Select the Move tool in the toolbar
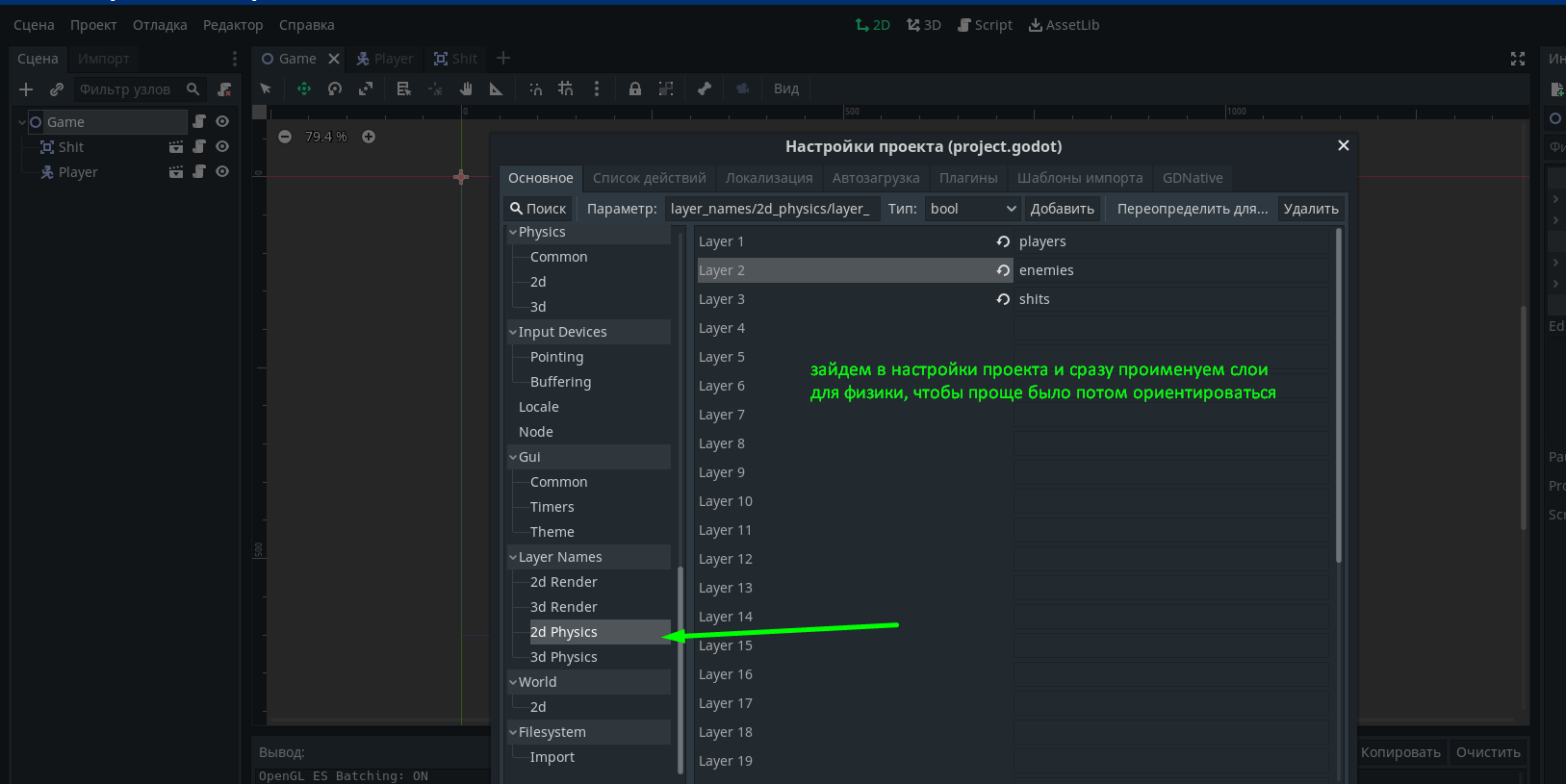 click(x=304, y=89)
